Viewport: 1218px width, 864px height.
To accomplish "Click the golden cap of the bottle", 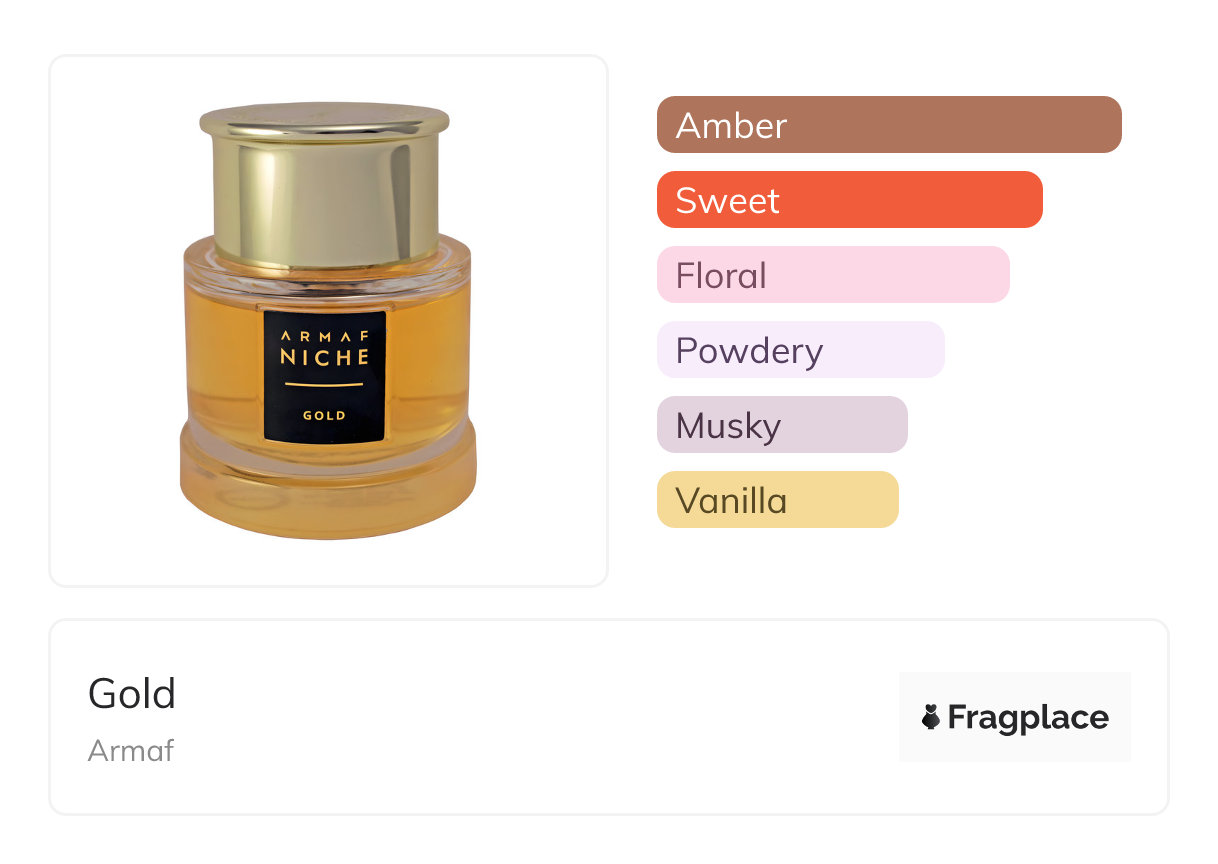I will coord(325,185).
